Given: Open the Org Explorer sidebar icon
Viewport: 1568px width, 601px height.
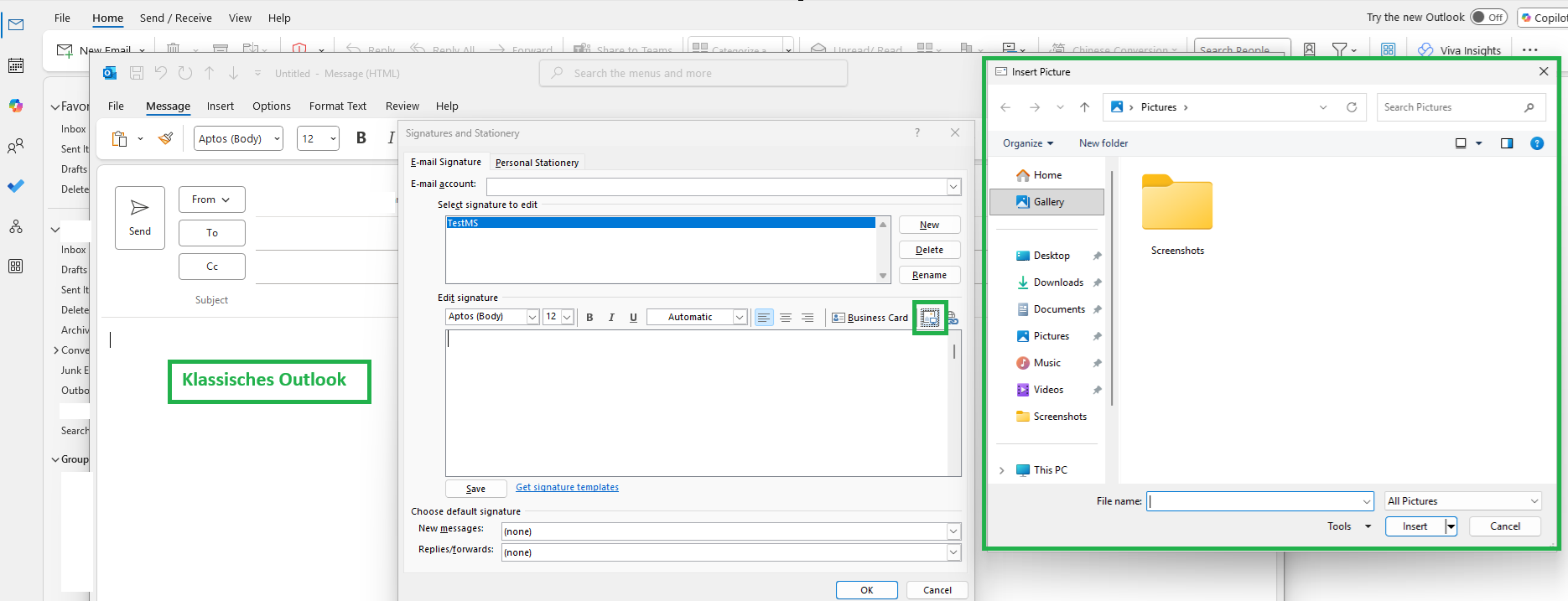Looking at the screenshot, I should pyautogui.click(x=16, y=226).
